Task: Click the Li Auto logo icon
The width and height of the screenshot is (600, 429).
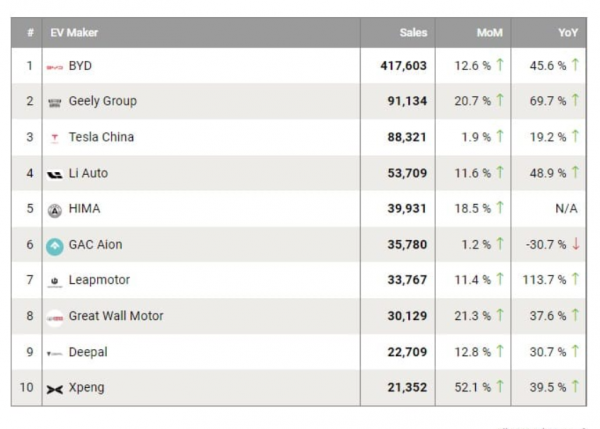Action: (x=54, y=174)
